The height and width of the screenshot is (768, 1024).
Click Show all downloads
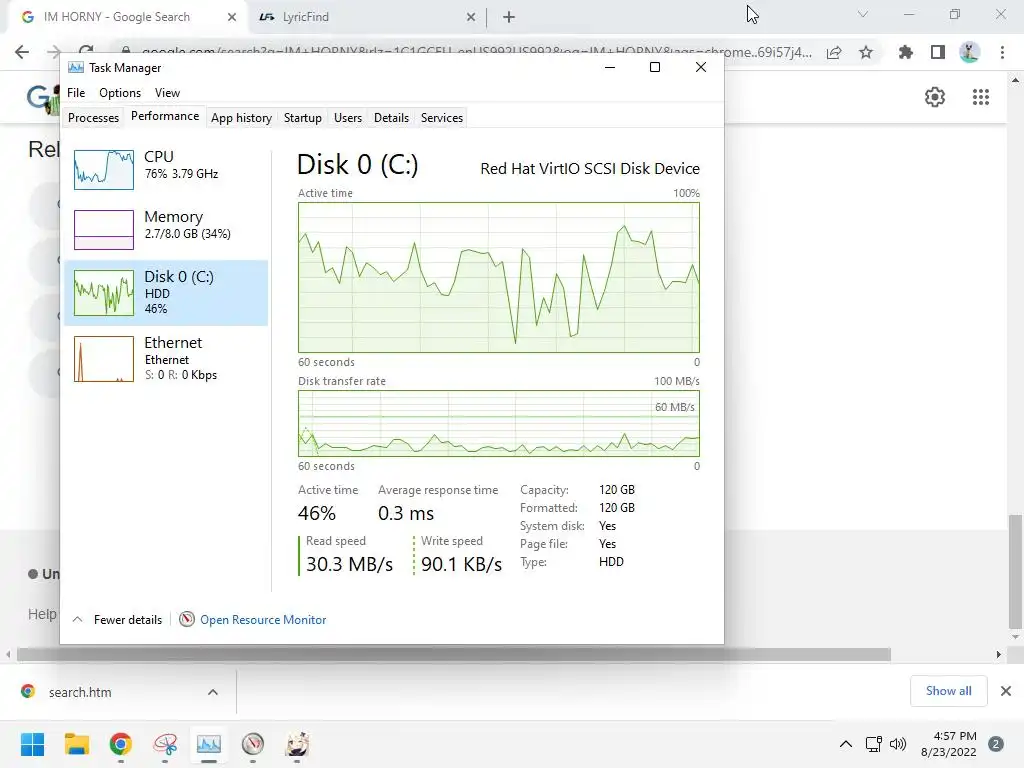tap(948, 691)
